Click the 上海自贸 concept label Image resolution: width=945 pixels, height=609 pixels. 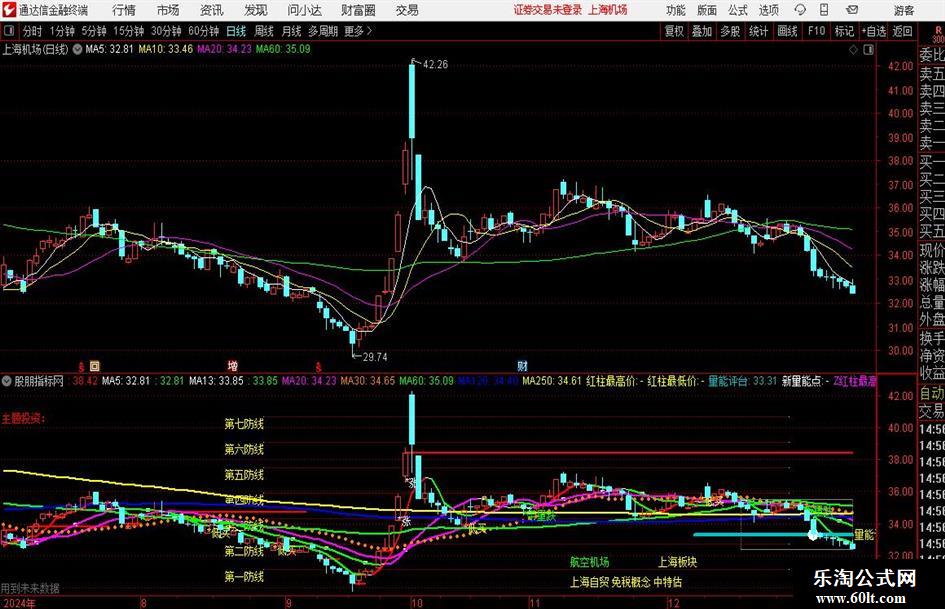click(x=589, y=582)
